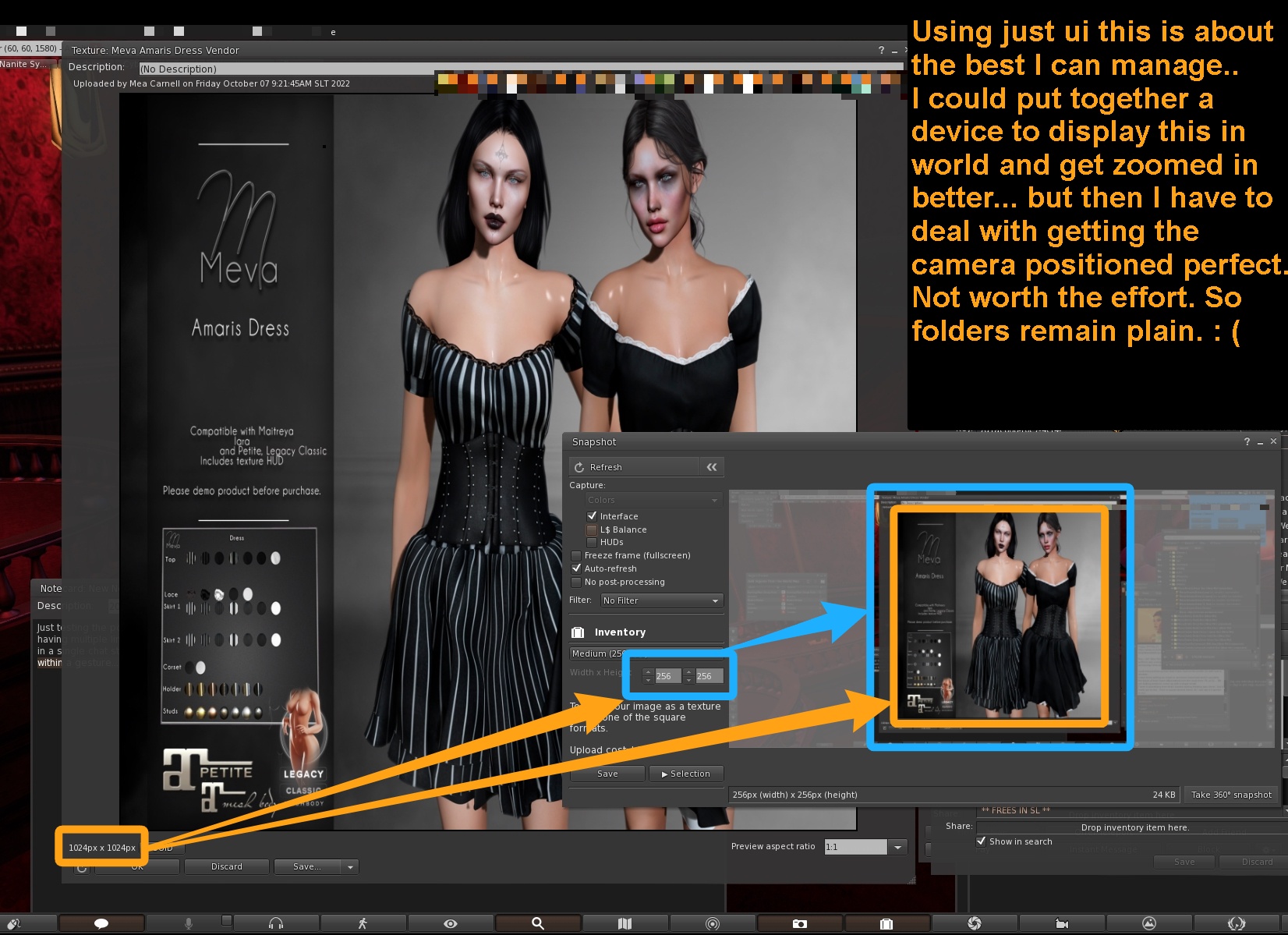
Task: Click the build tool button at toolbar start
Action: click(14, 923)
